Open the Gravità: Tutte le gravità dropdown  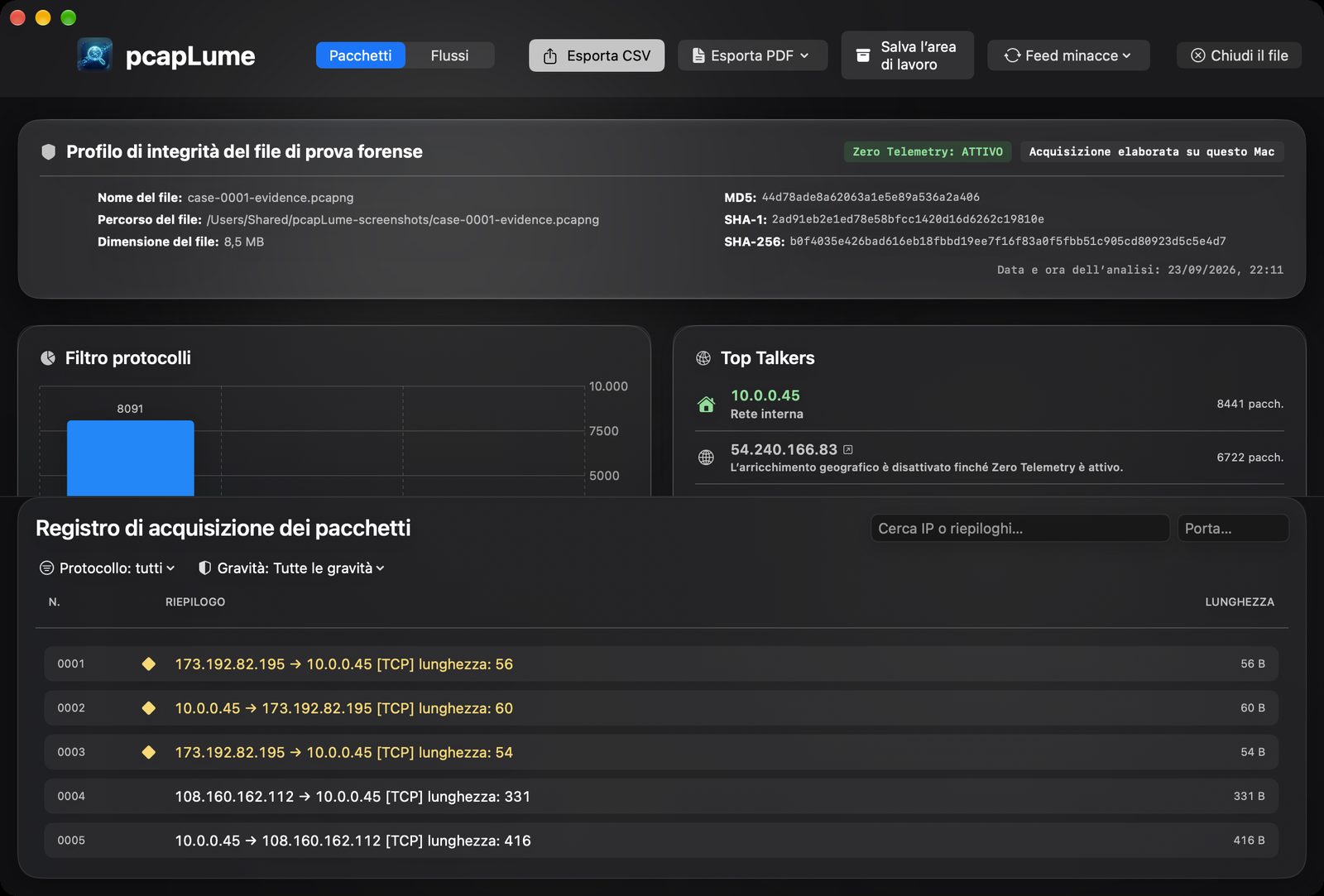292,568
